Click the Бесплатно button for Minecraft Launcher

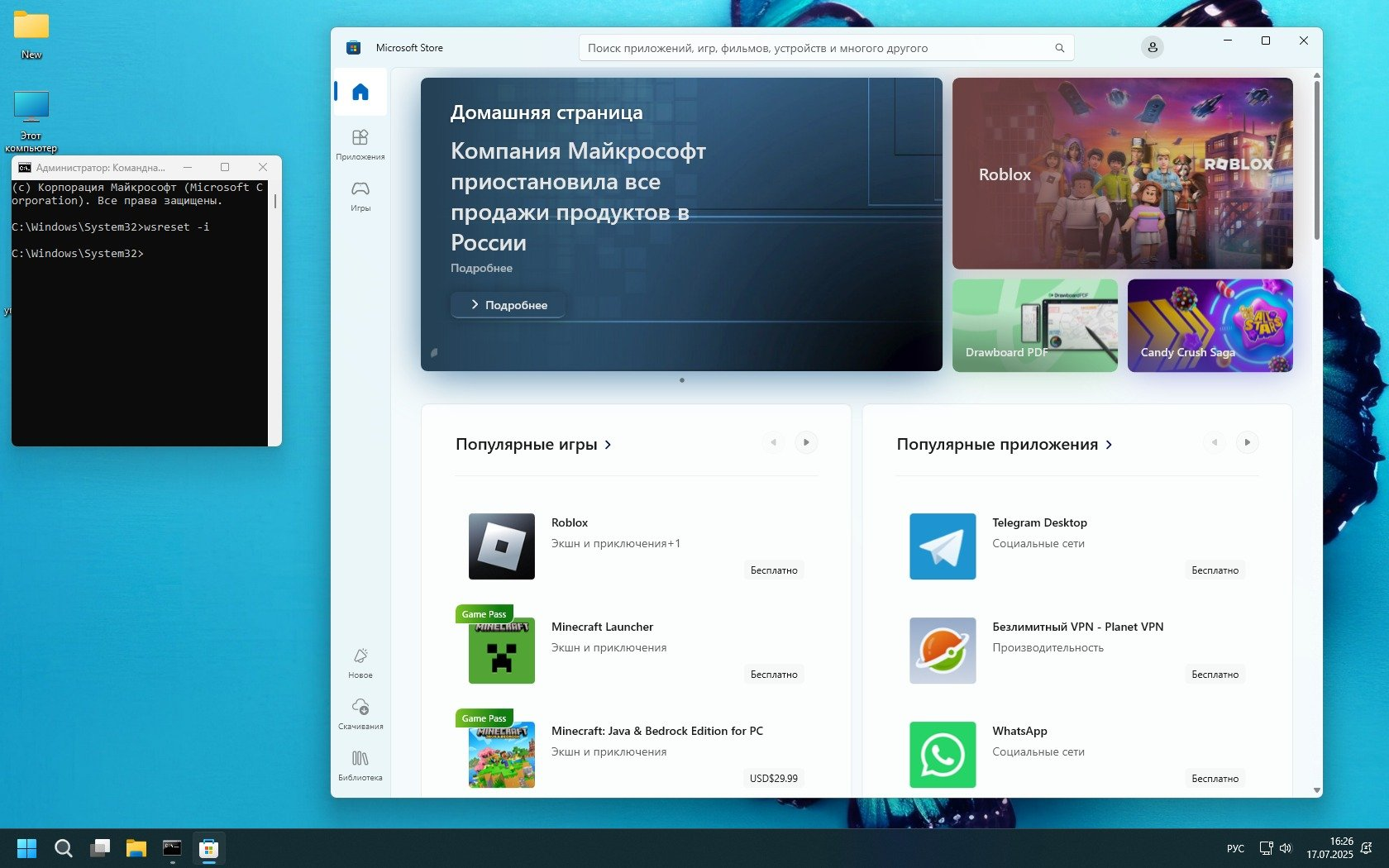pos(774,675)
